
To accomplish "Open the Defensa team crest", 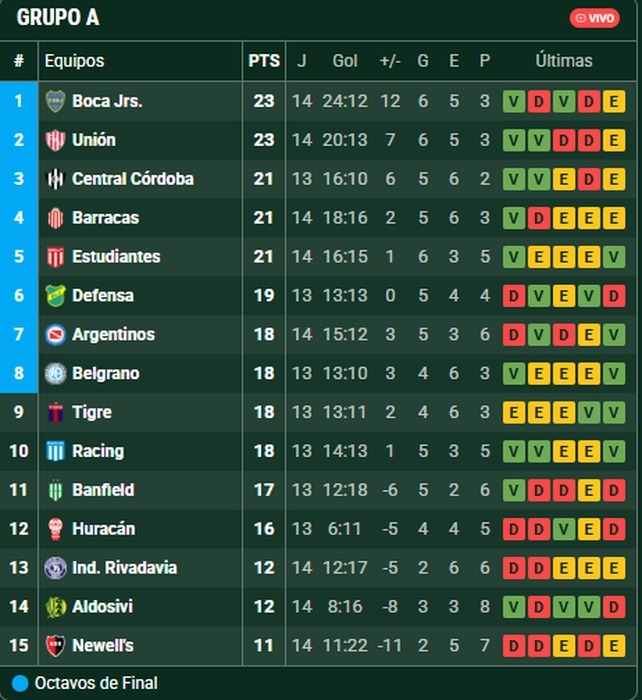I will tap(56, 296).
